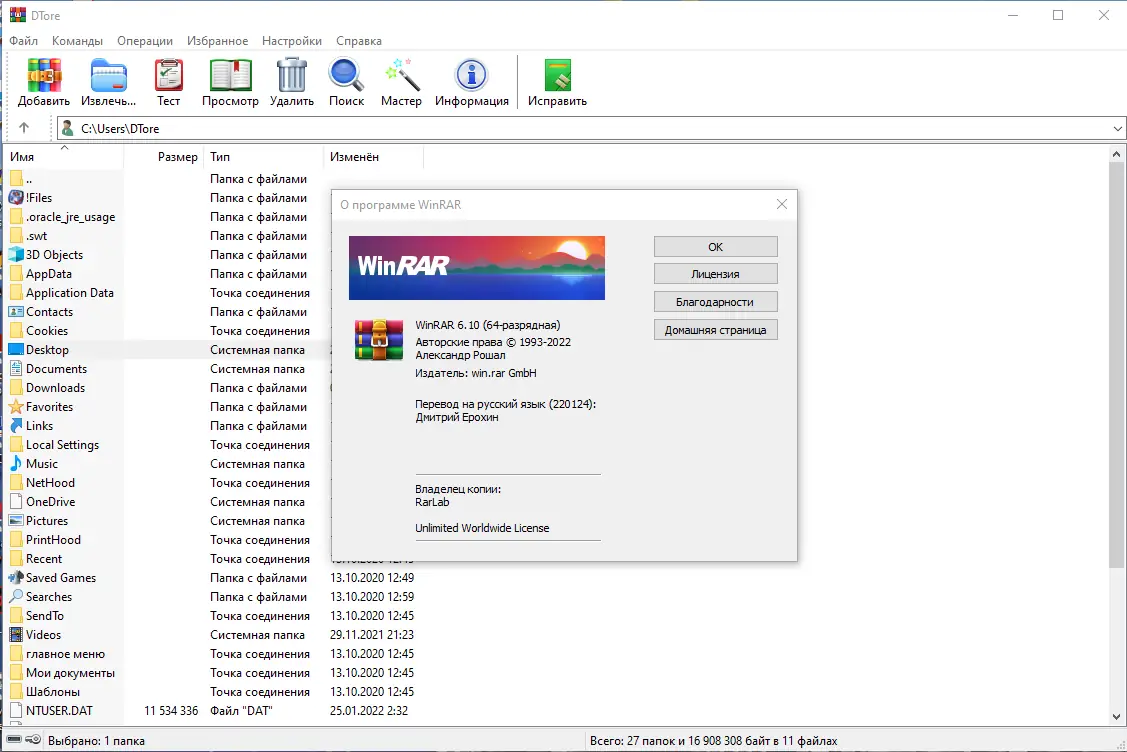Screen dimensions: 1127x752
Task: Click the file list scrollbar up arrow
Action: coord(1116,154)
